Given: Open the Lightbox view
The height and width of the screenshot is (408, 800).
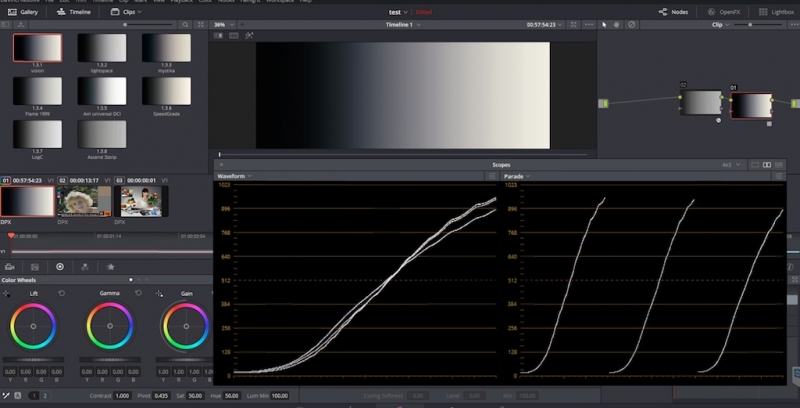Looking at the screenshot, I should coord(777,11).
